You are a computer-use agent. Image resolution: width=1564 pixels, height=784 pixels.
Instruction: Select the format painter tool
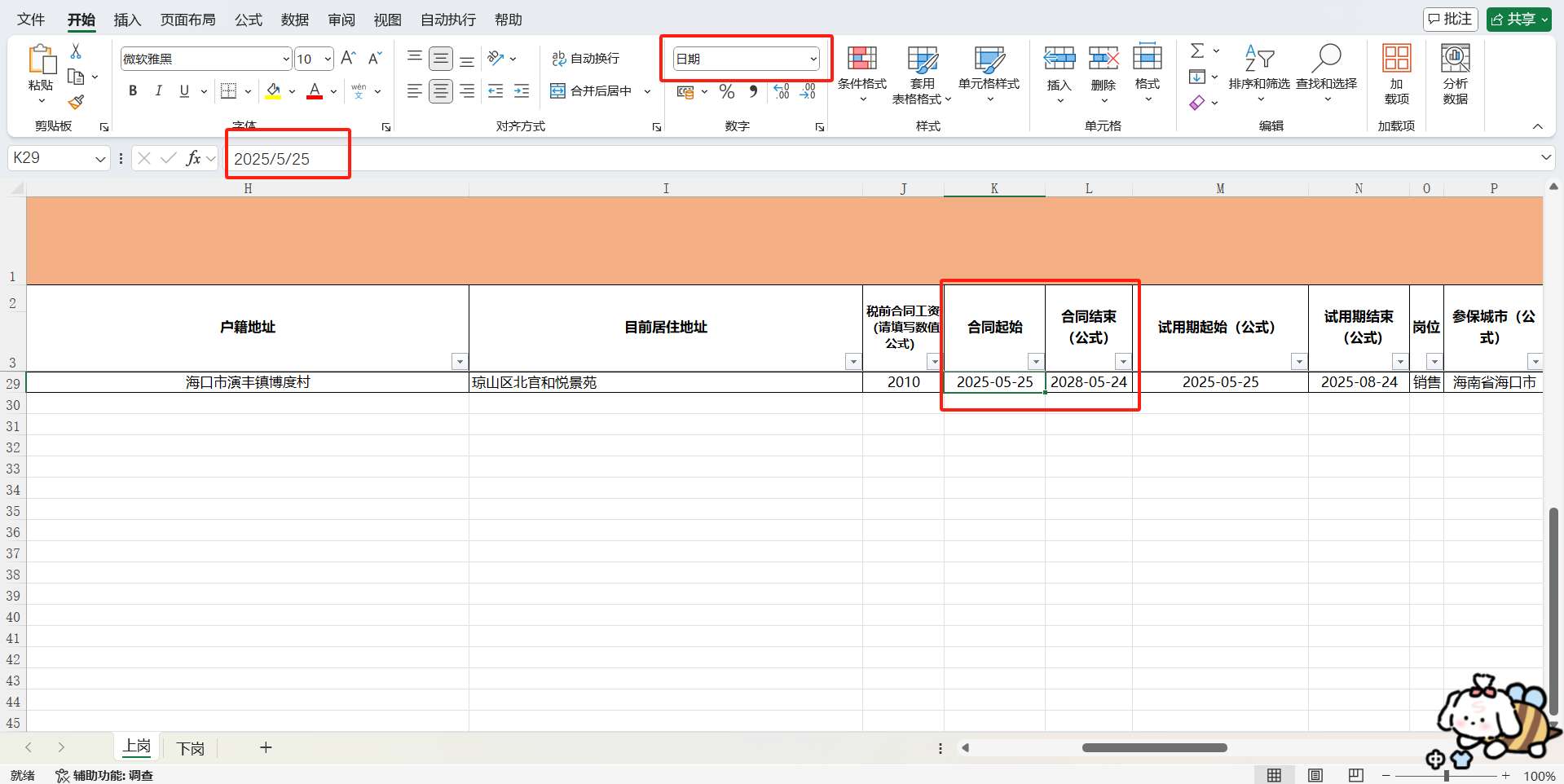[x=76, y=102]
